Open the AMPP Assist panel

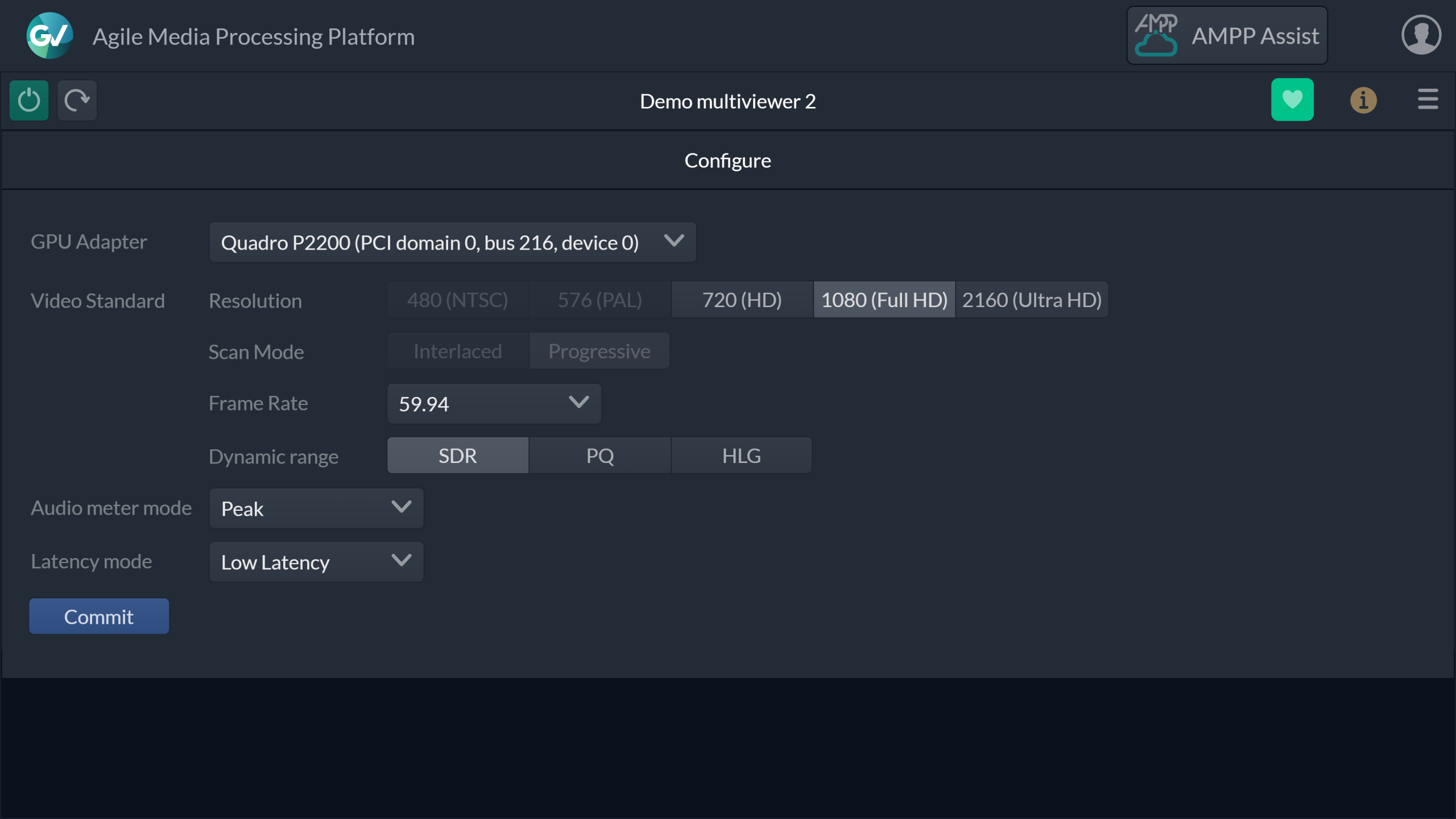click(1227, 36)
